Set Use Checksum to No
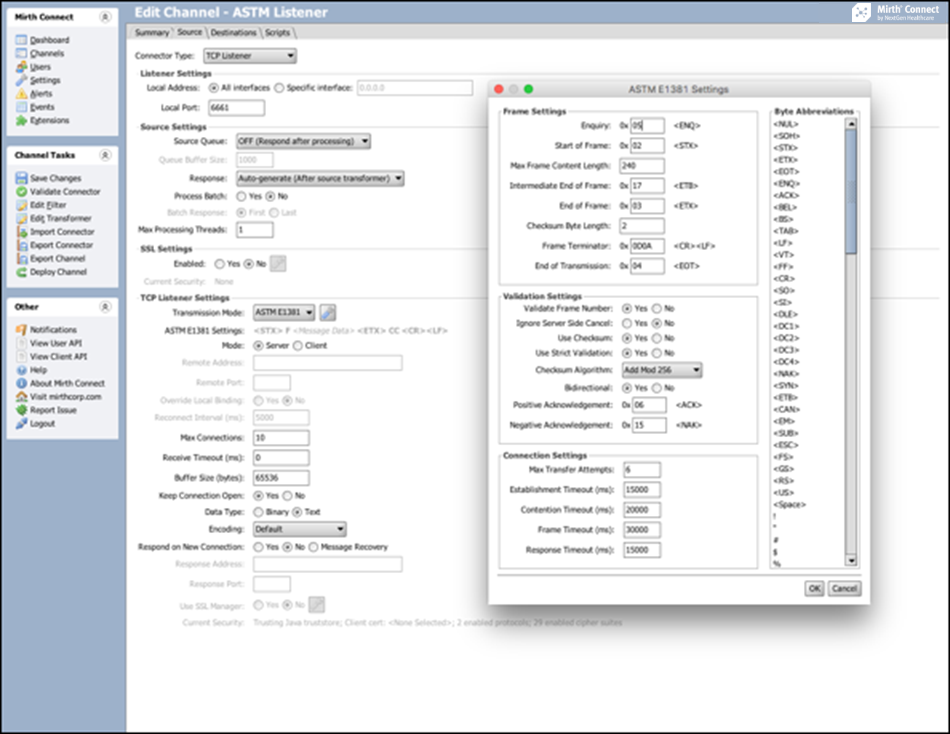Viewport: 950px width, 734px height. tap(656, 338)
